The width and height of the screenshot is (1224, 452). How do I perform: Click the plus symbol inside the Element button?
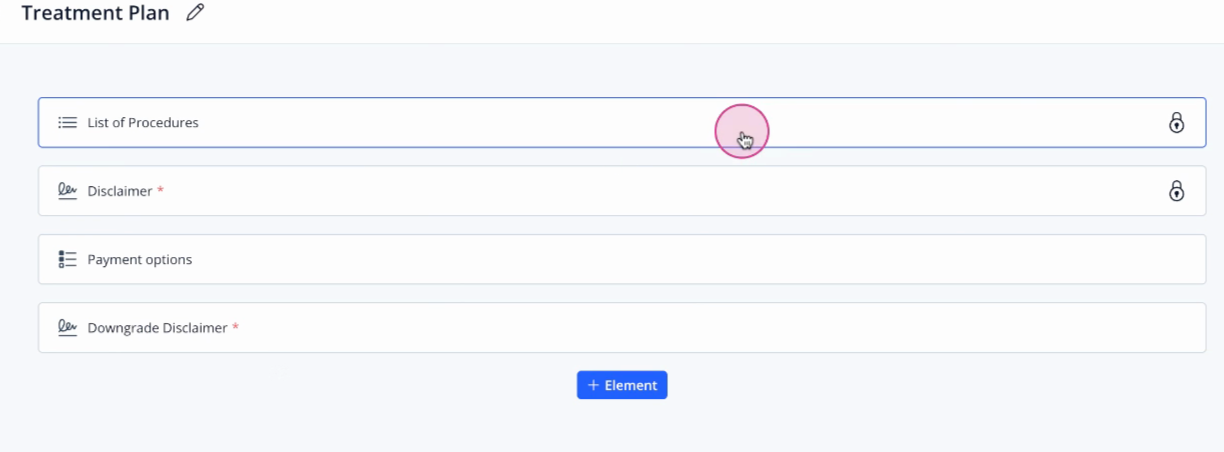tap(593, 385)
